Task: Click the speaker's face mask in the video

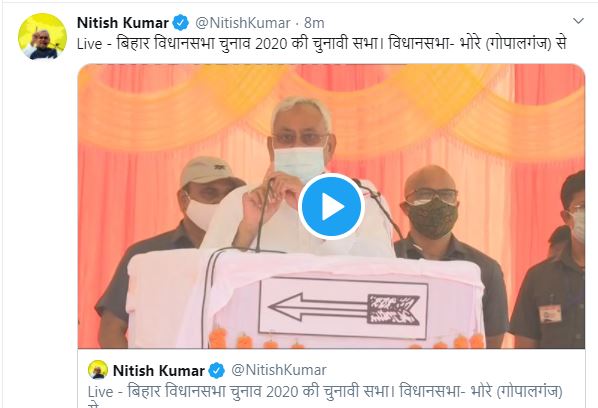Action: point(299,162)
